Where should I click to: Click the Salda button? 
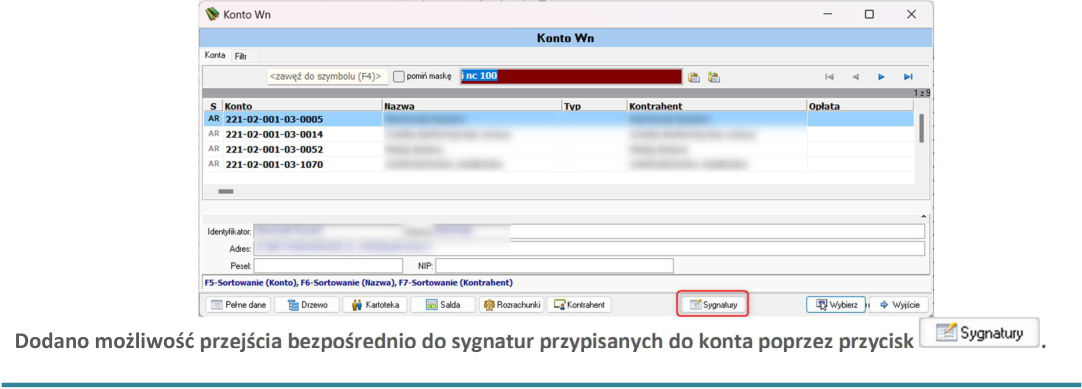[442, 305]
